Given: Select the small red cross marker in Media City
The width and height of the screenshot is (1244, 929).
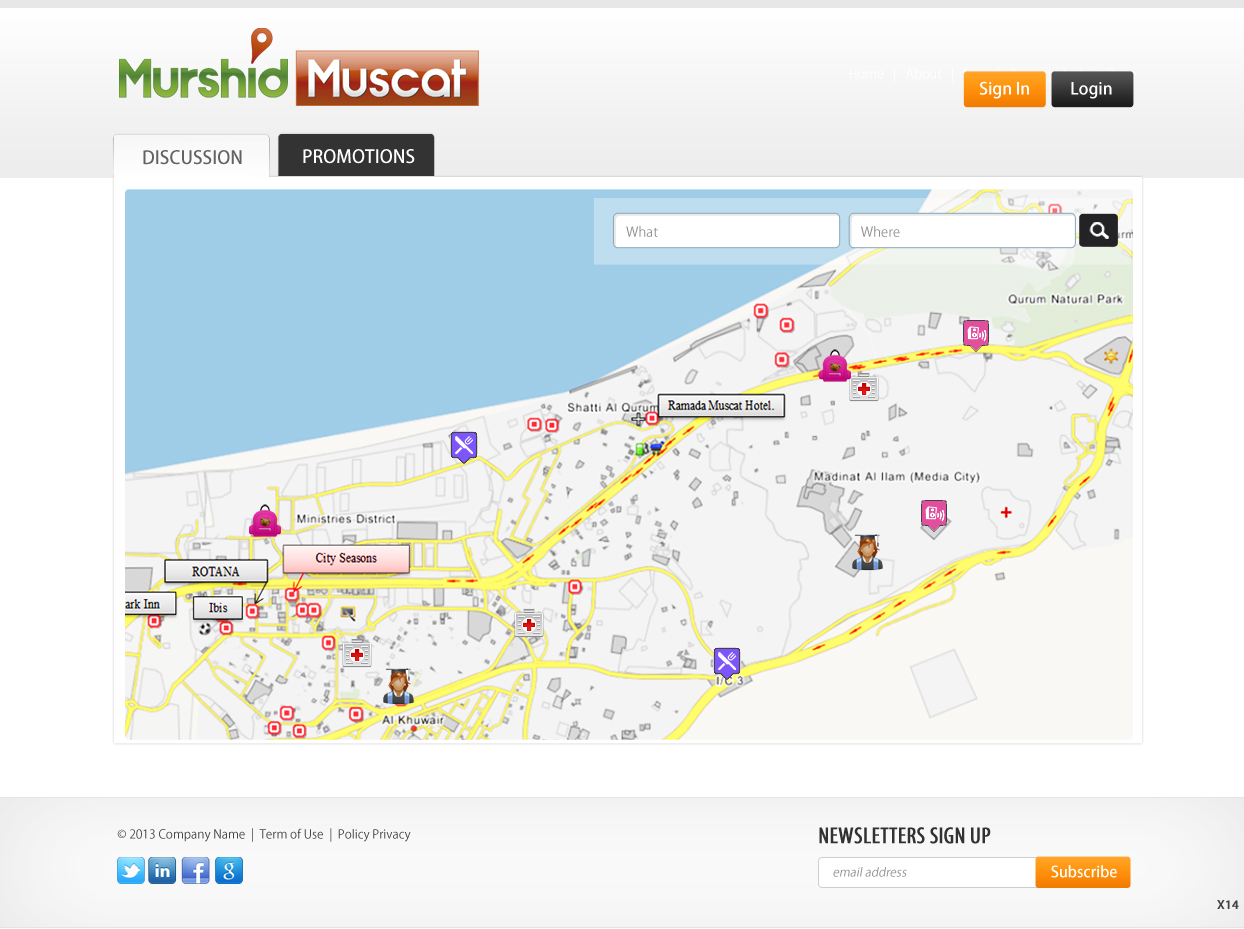Looking at the screenshot, I should [1006, 512].
